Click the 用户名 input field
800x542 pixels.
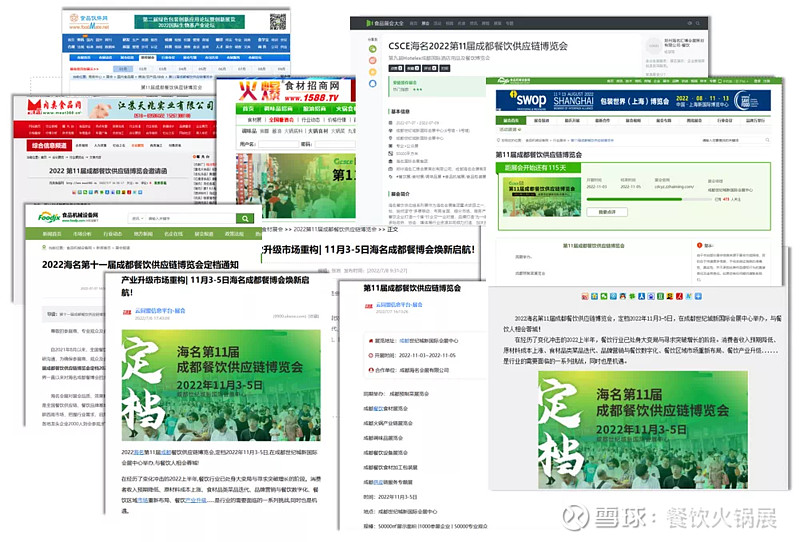click(278, 144)
